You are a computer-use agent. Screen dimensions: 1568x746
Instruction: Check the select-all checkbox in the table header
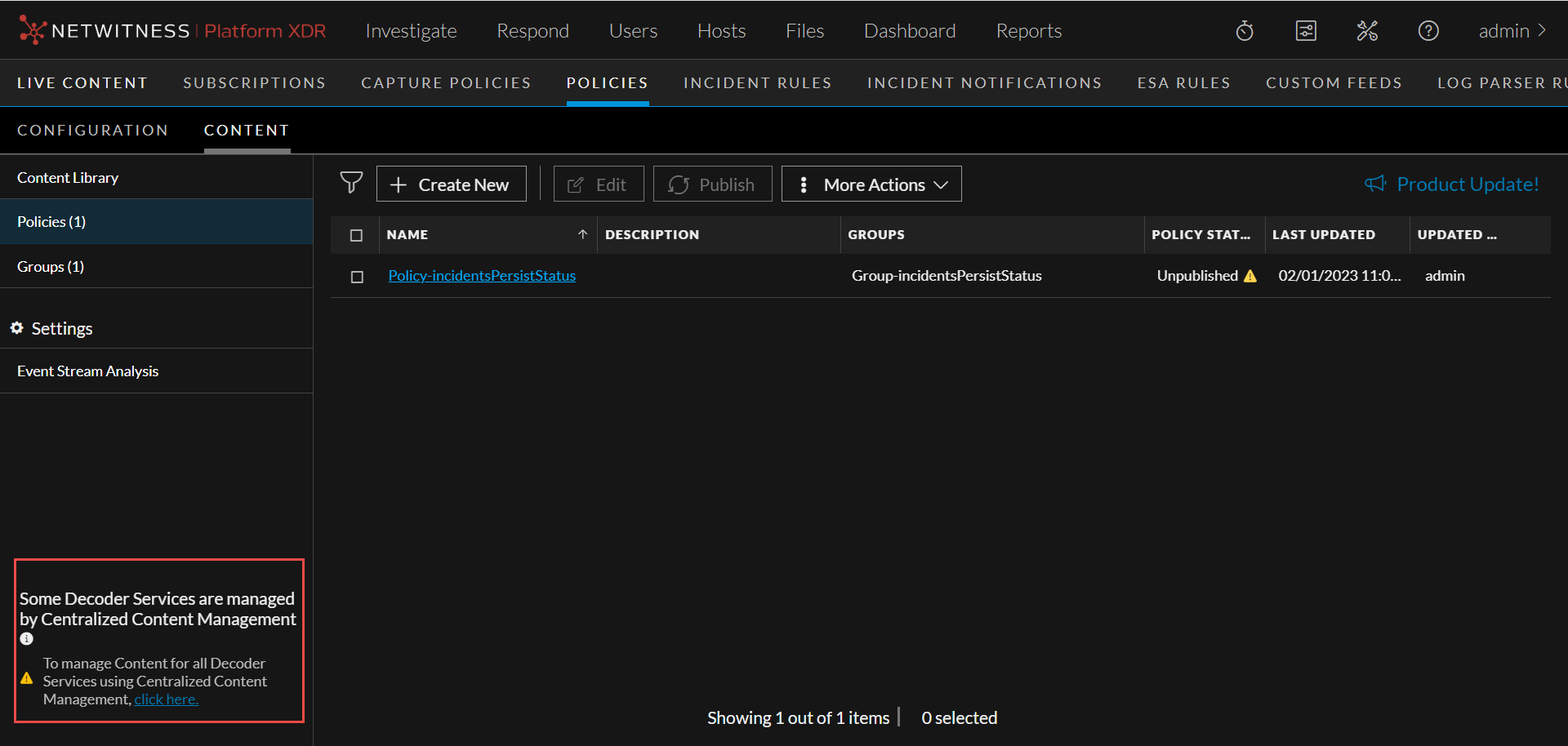356,235
